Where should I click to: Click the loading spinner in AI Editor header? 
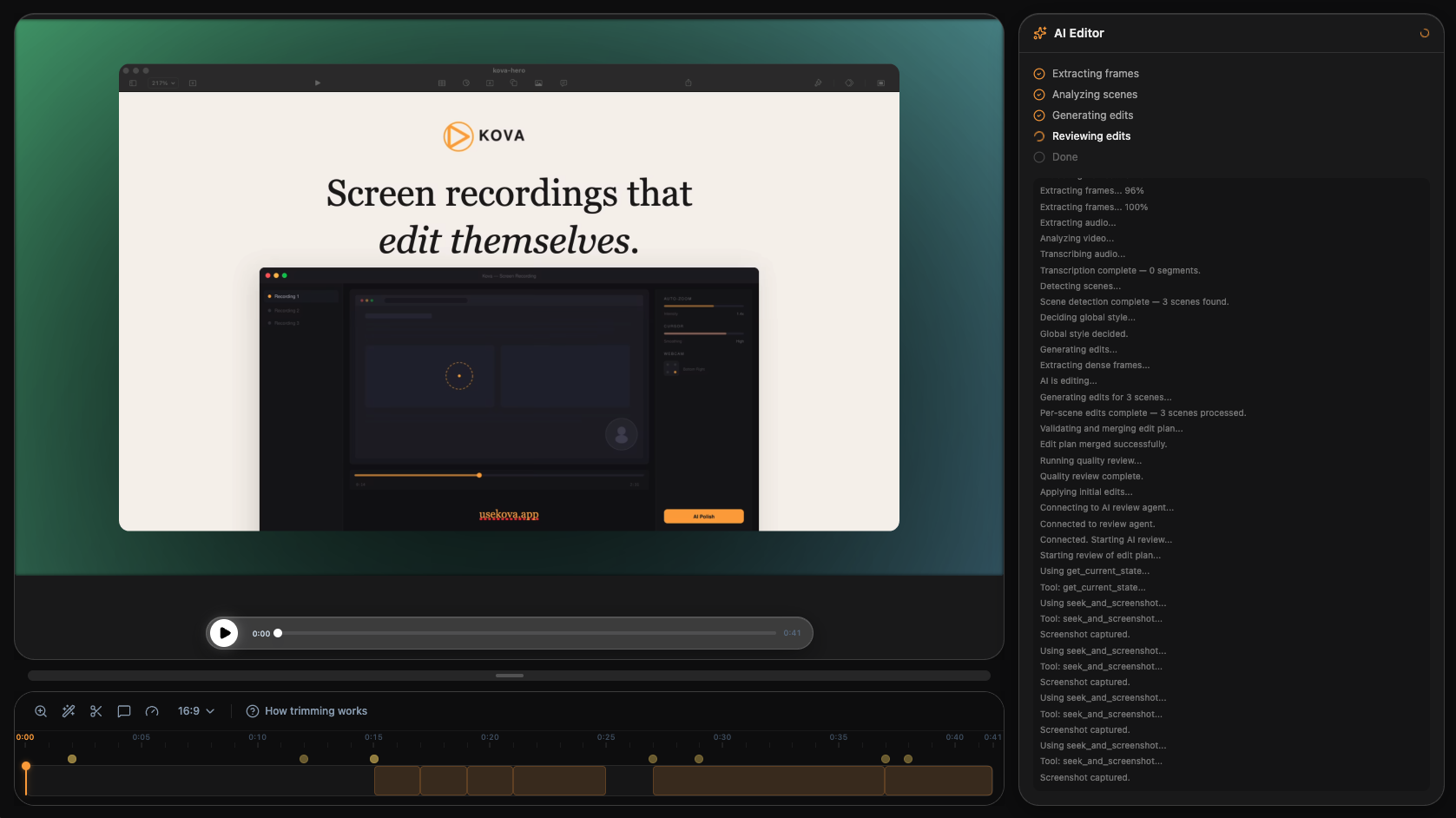1424,33
